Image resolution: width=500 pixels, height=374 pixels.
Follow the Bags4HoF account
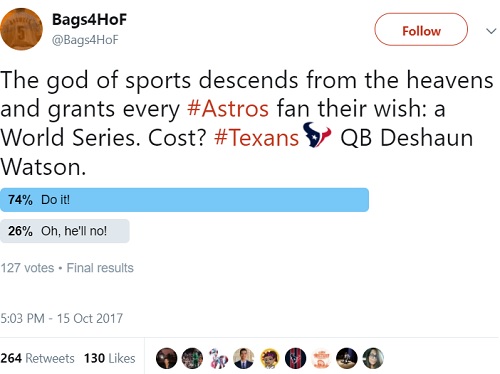[421, 29]
